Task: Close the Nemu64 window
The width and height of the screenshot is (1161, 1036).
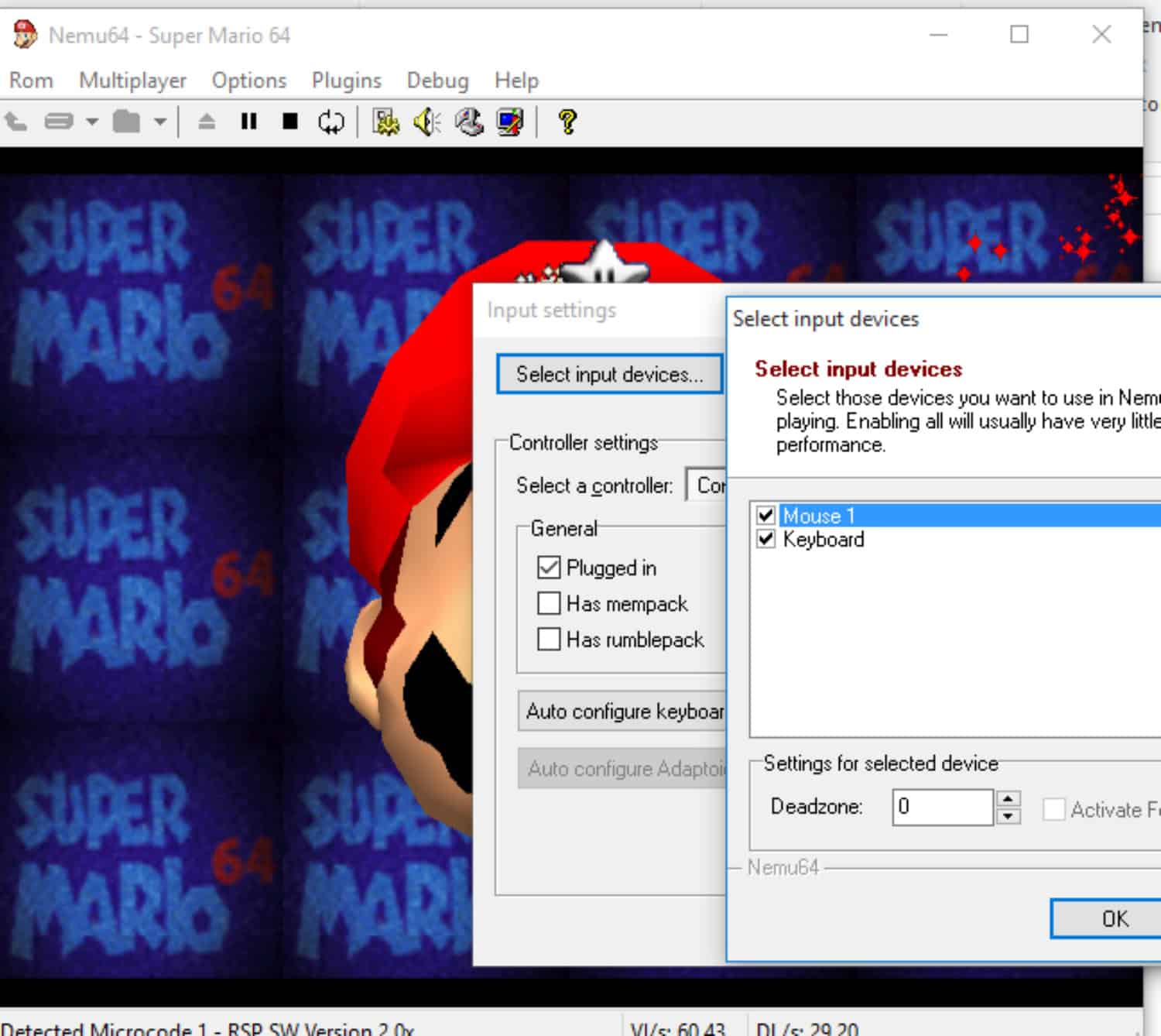Action: pos(1101,35)
